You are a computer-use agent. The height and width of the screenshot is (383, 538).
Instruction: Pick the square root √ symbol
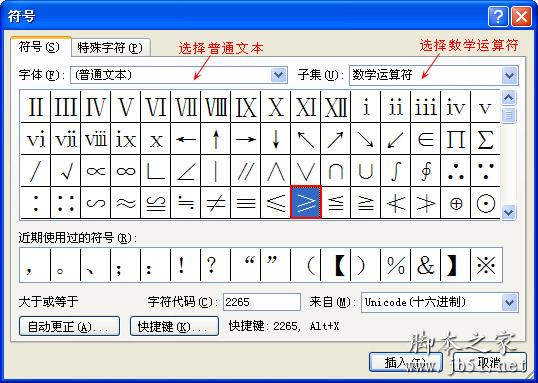pos(66,171)
